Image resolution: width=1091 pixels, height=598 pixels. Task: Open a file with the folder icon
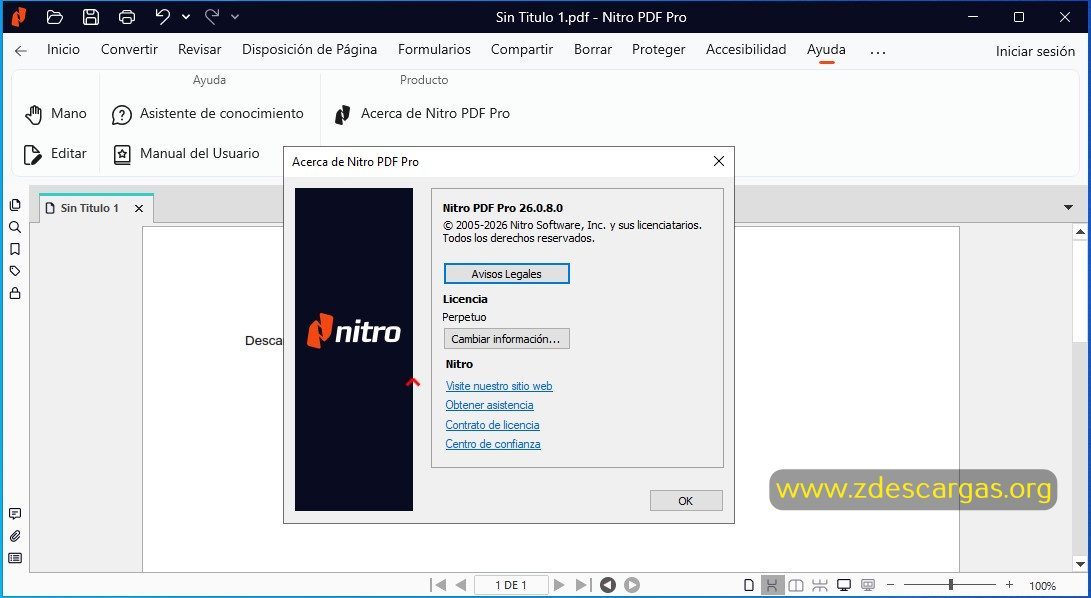(55, 17)
